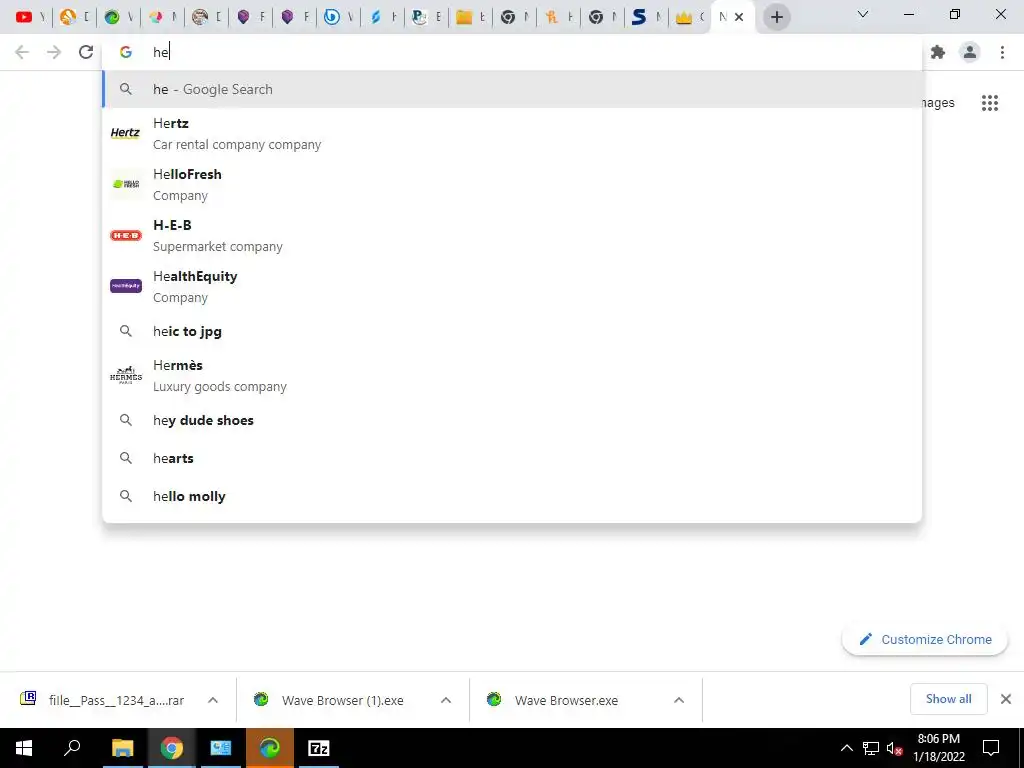Close the current New Tab
1024x768 pixels.
739,17
